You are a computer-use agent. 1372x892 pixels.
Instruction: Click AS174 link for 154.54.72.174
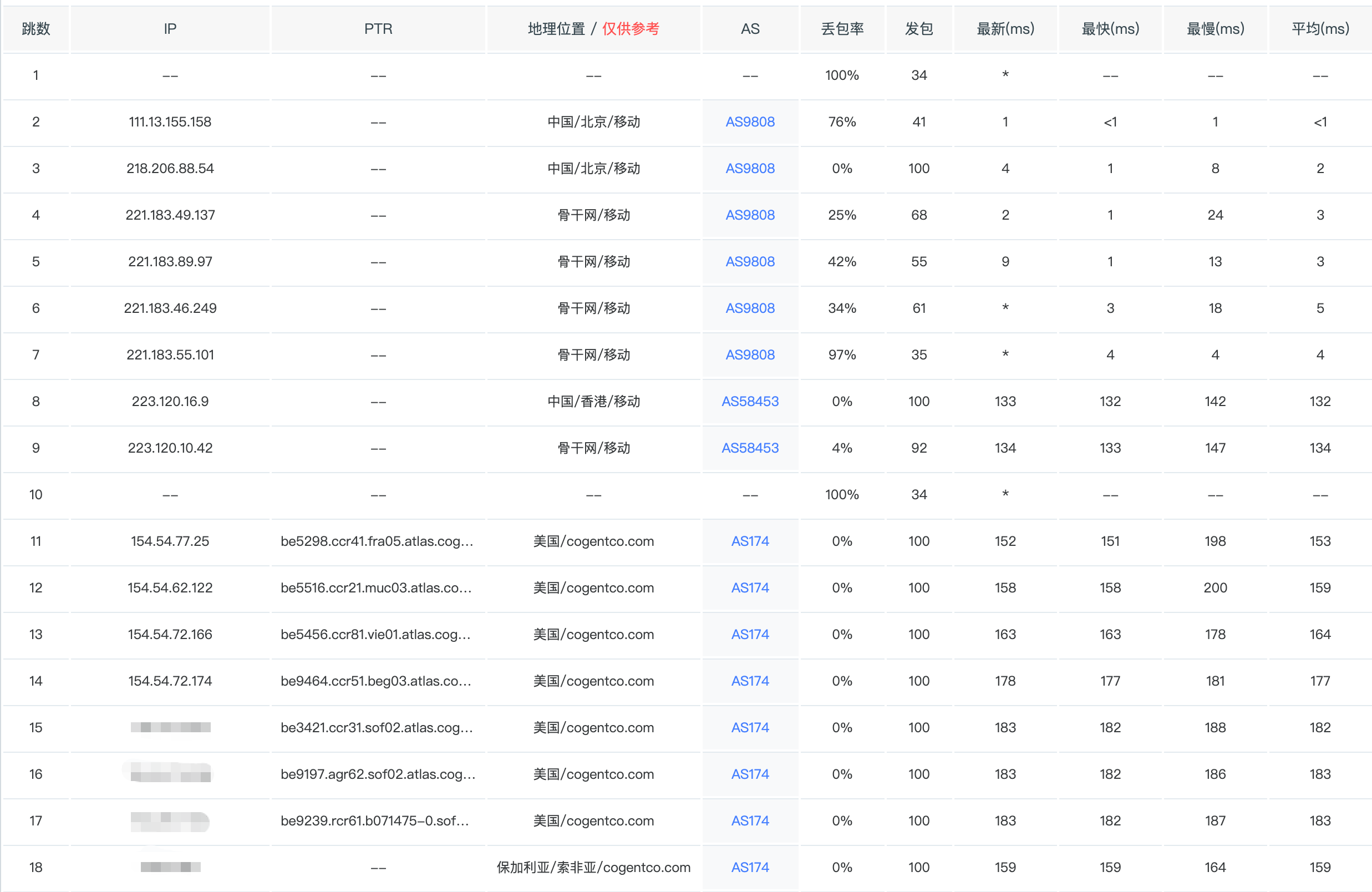(749, 681)
